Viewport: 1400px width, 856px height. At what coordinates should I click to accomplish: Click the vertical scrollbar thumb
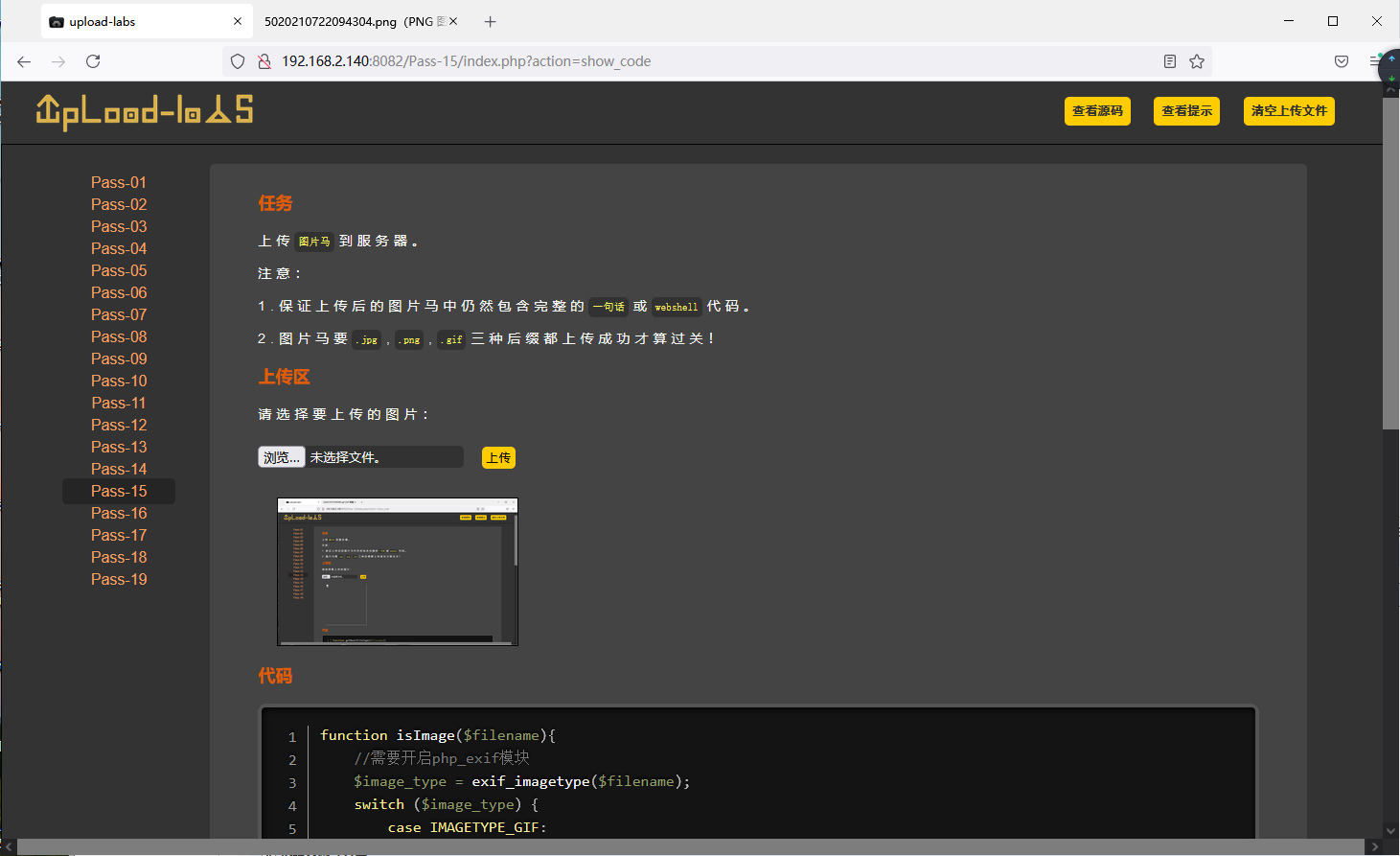pos(1390,262)
